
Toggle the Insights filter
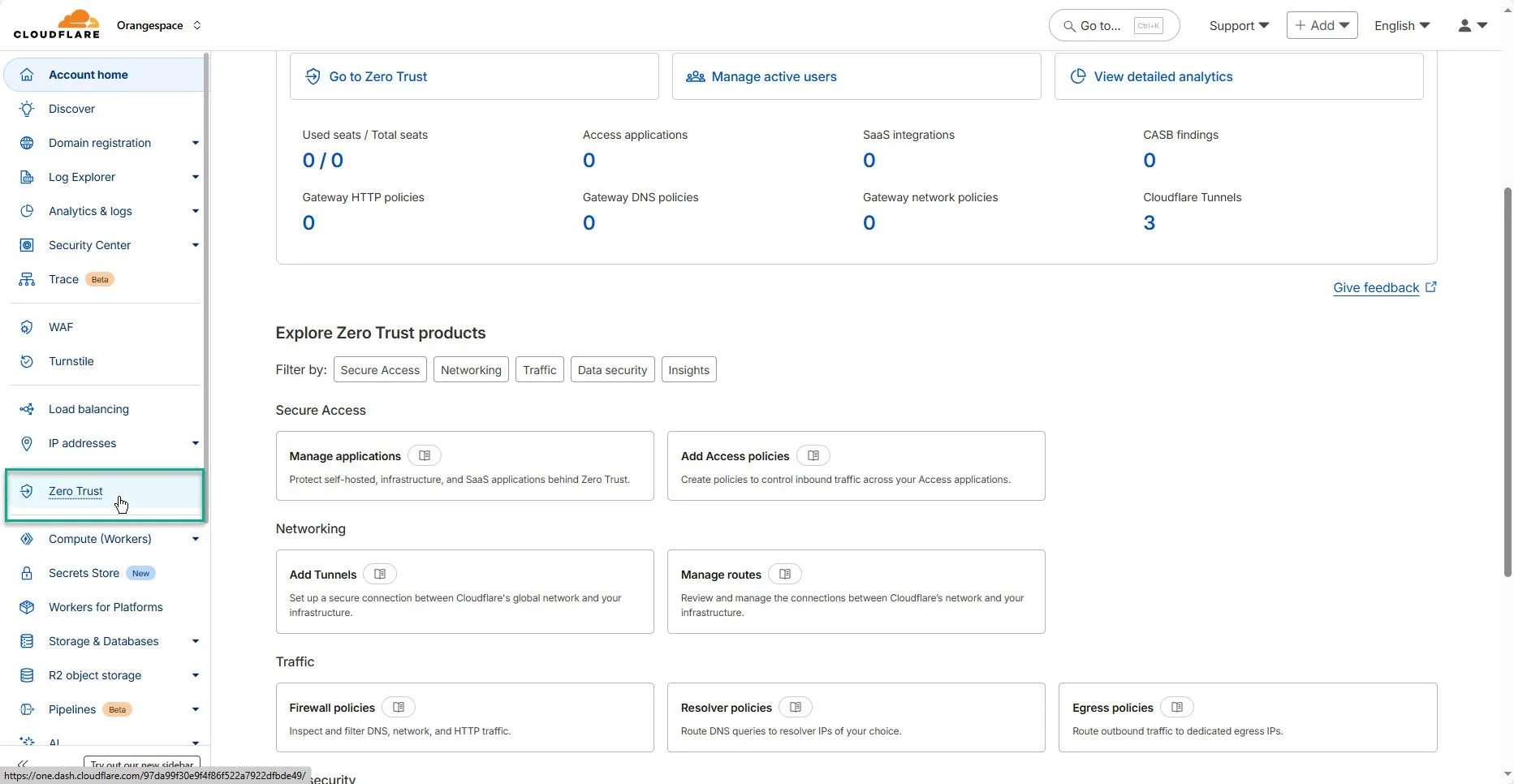pos(688,369)
